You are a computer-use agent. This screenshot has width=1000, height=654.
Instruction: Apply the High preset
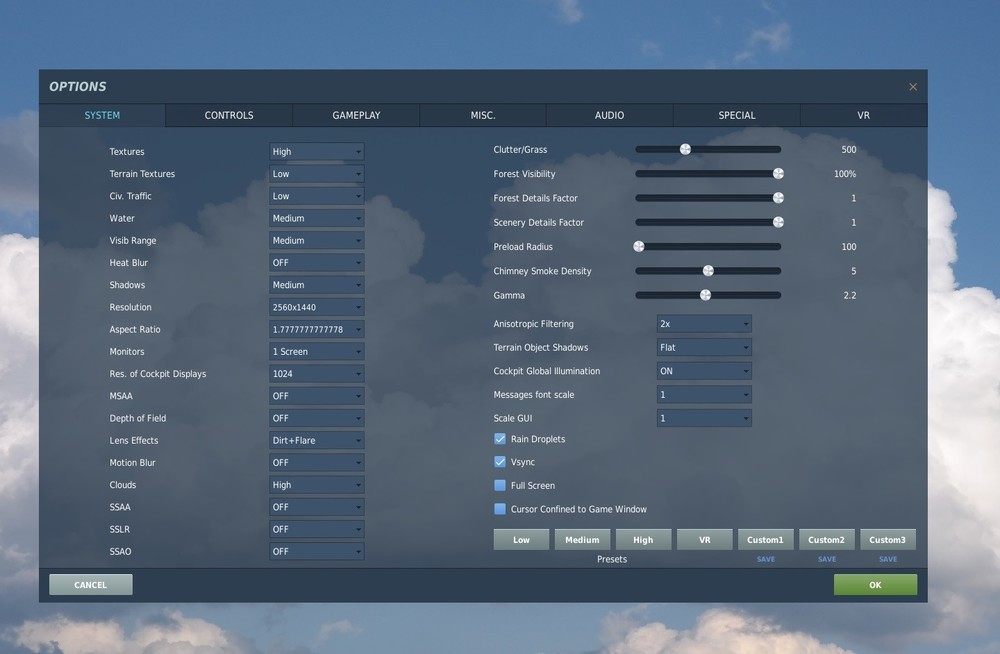point(643,540)
